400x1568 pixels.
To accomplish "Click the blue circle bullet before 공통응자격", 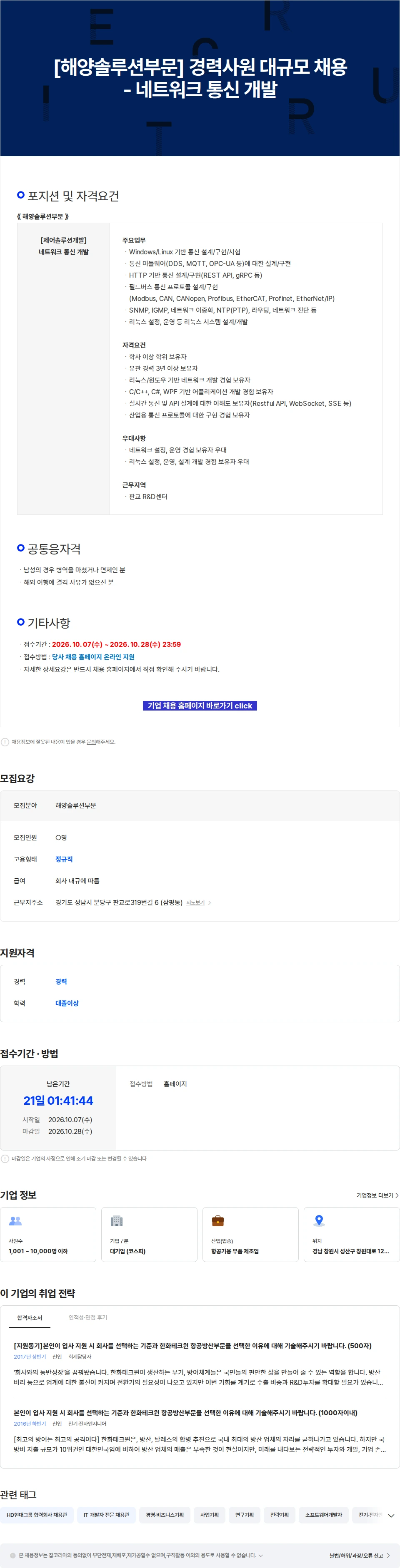I will [x=21, y=548].
